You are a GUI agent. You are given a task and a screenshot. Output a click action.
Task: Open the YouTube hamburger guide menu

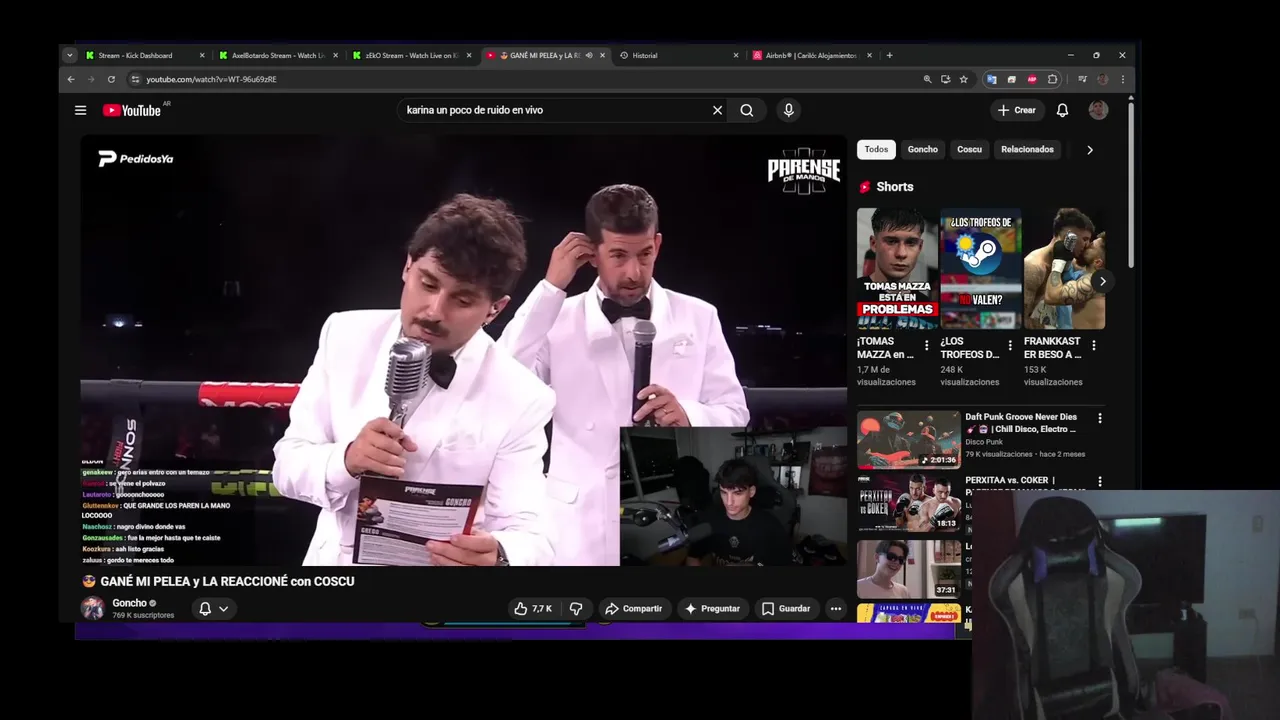point(80,110)
